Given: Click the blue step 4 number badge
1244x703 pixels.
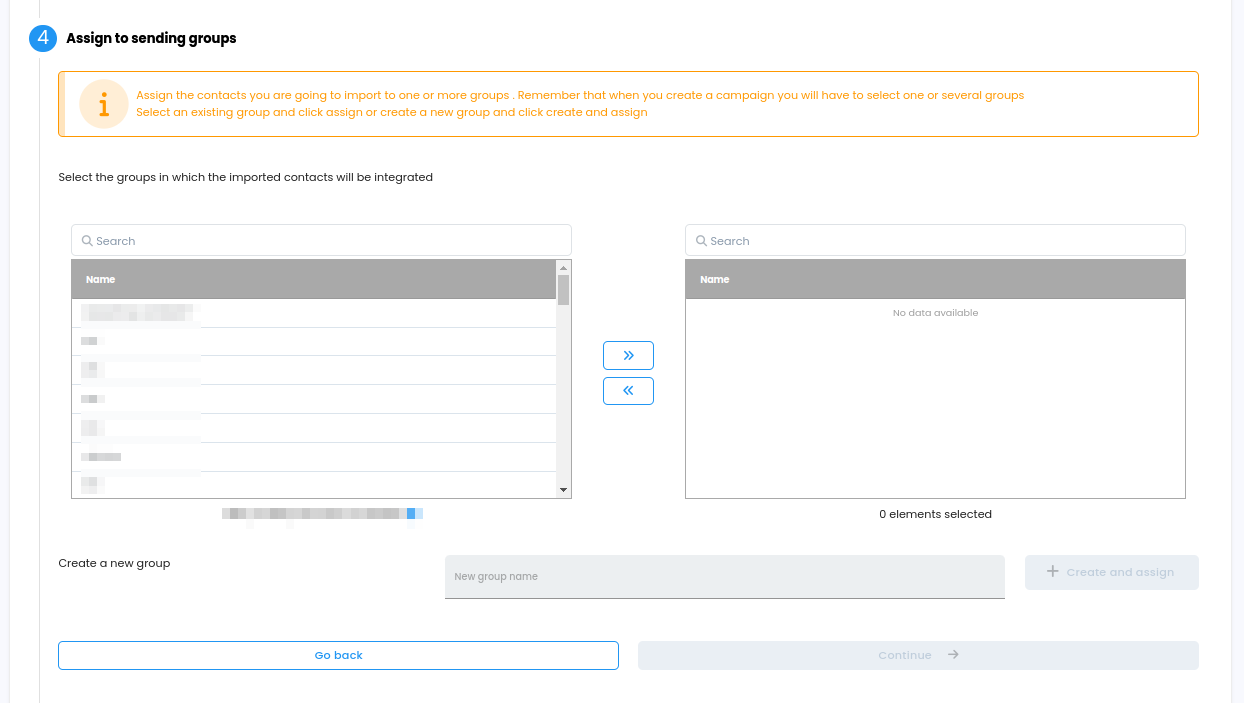Looking at the screenshot, I should [43, 38].
